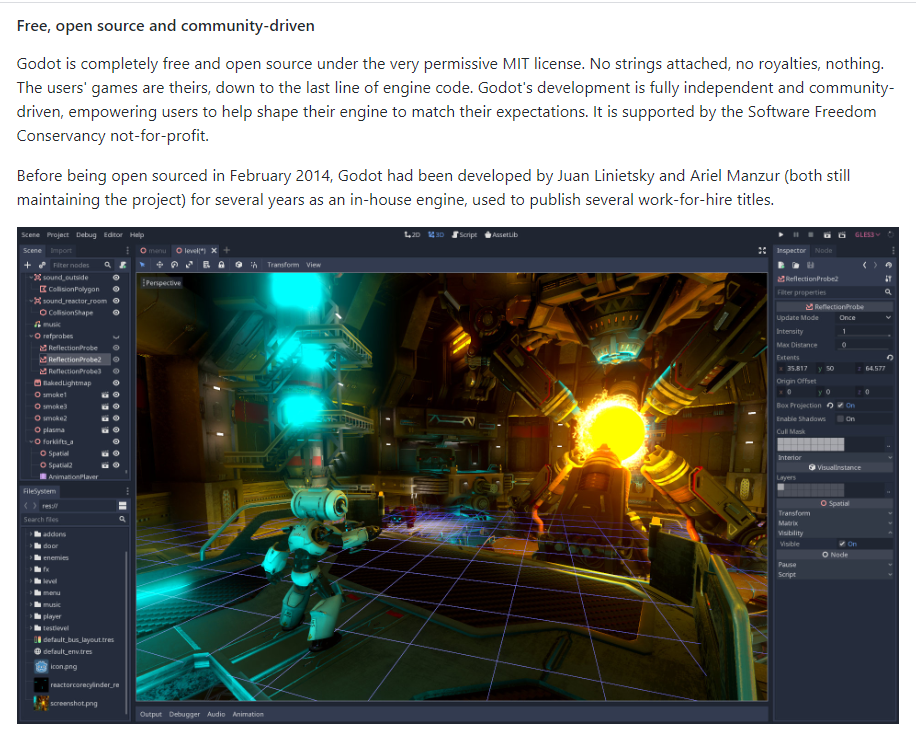Open the Update Mode dropdown
The width and height of the screenshot is (916, 743).
coord(863,318)
